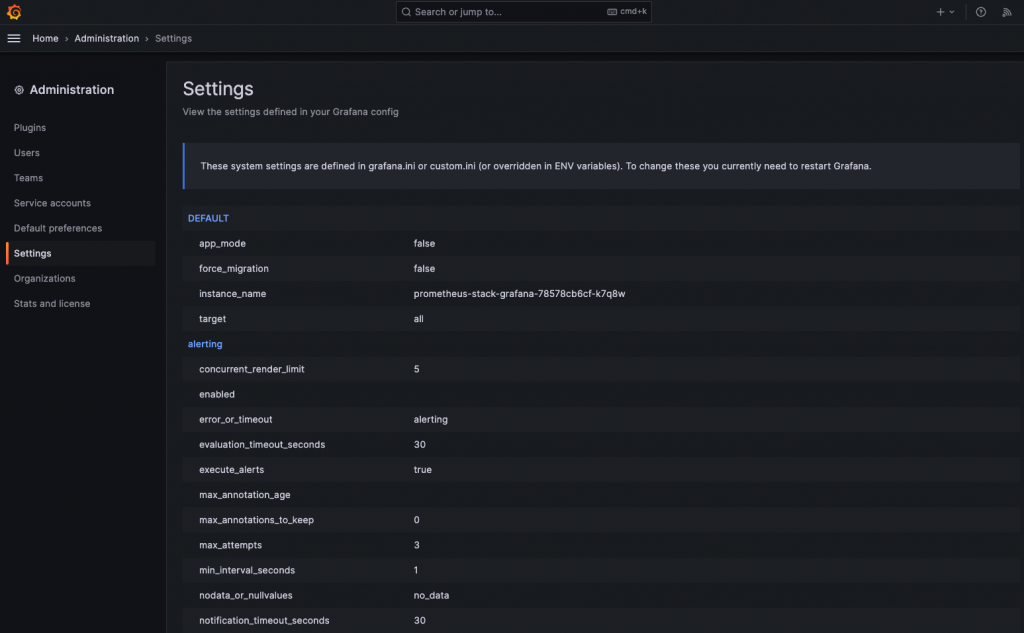Screen dimensions: 1024x633
Task: Open Administration breadcrumb link
Action: coord(107,38)
